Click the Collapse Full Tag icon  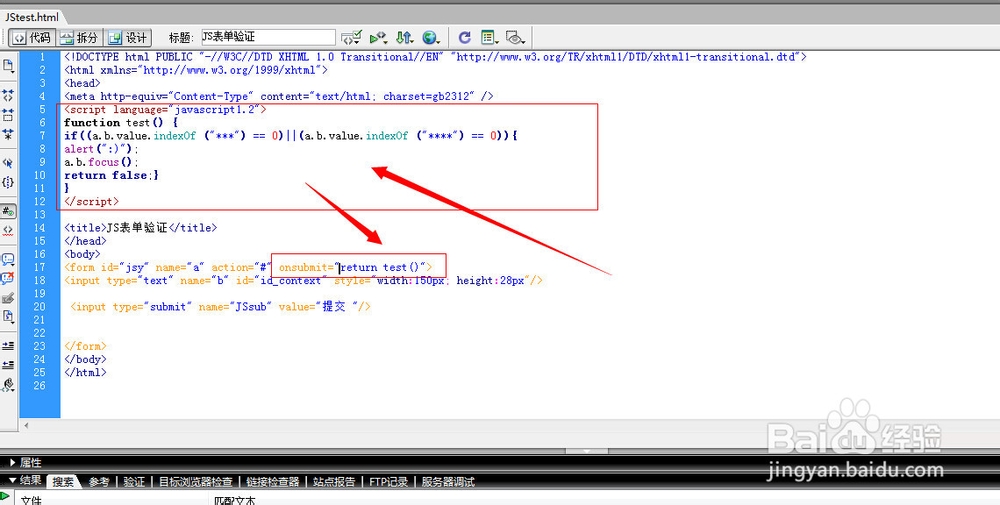8,96
